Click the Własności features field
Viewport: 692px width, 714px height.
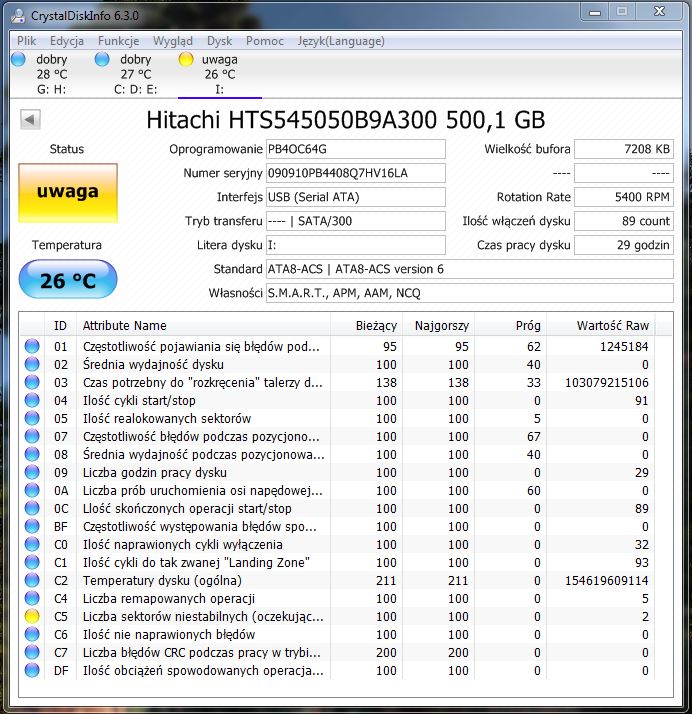click(469, 293)
